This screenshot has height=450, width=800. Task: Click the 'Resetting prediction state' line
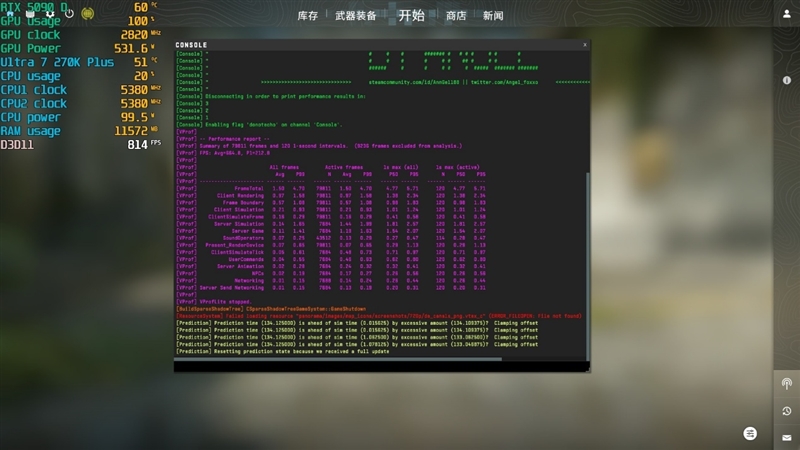pyautogui.click(x=283, y=352)
